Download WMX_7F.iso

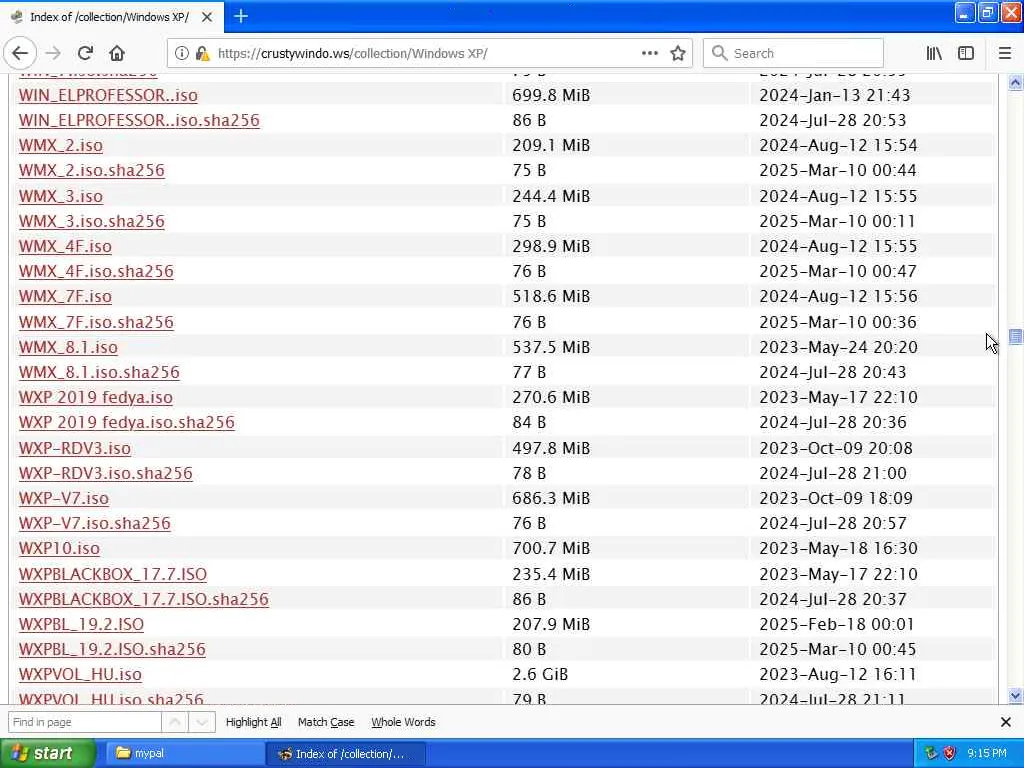pyautogui.click(x=65, y=296)
